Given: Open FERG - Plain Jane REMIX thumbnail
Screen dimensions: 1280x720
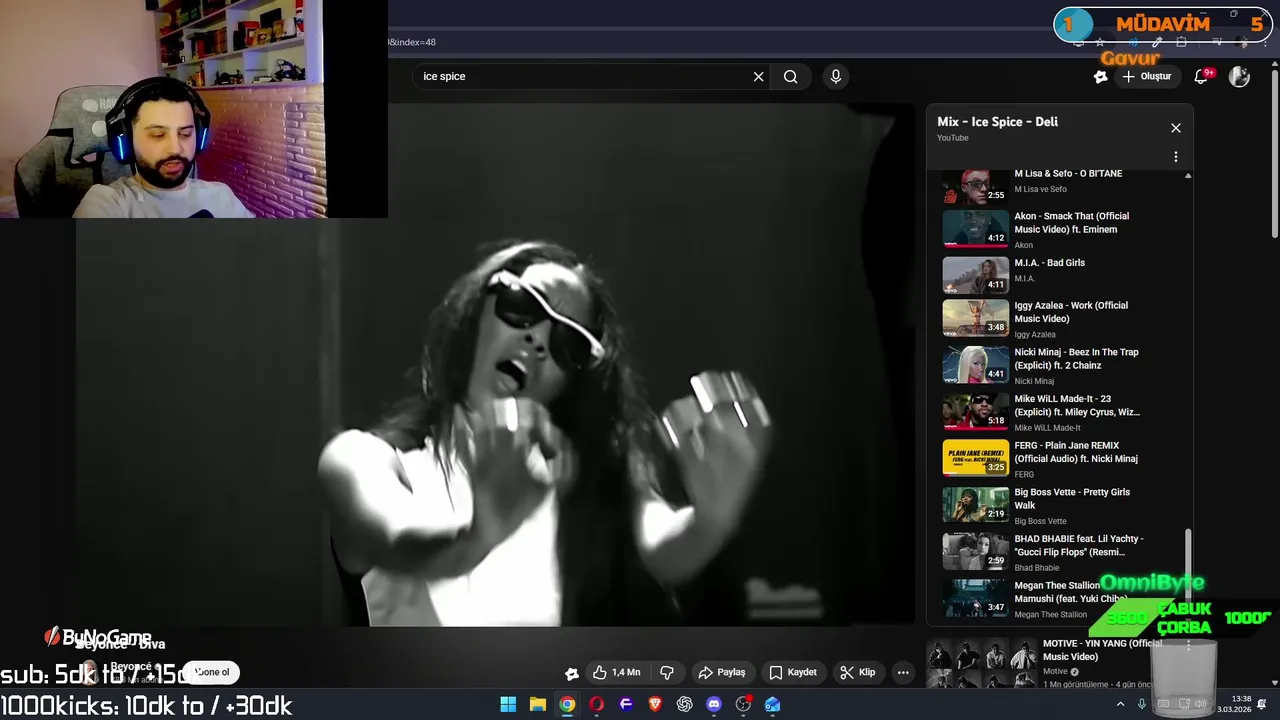Looking at the screenshot, I should coord(975,457).
